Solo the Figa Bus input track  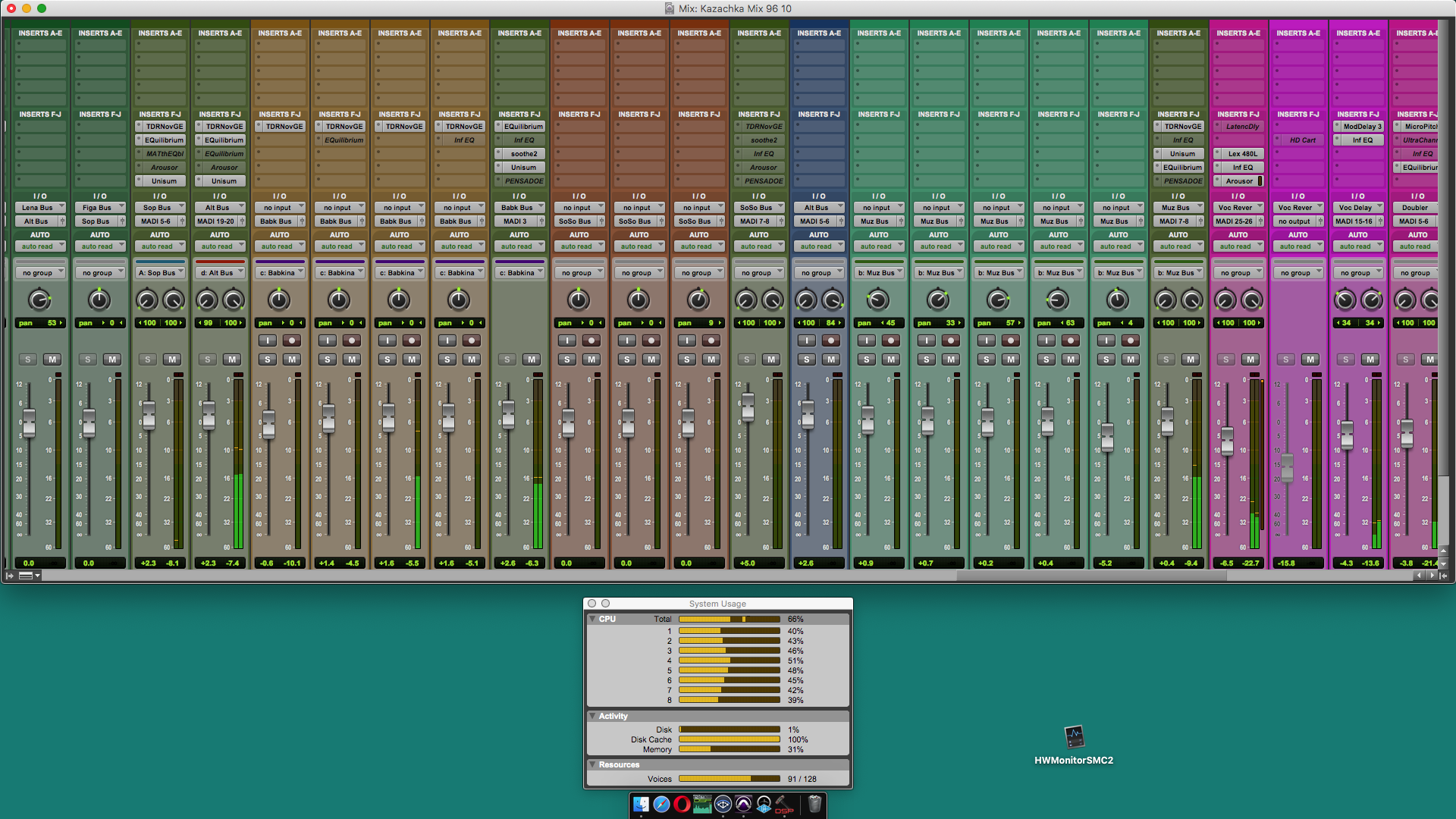88,359
